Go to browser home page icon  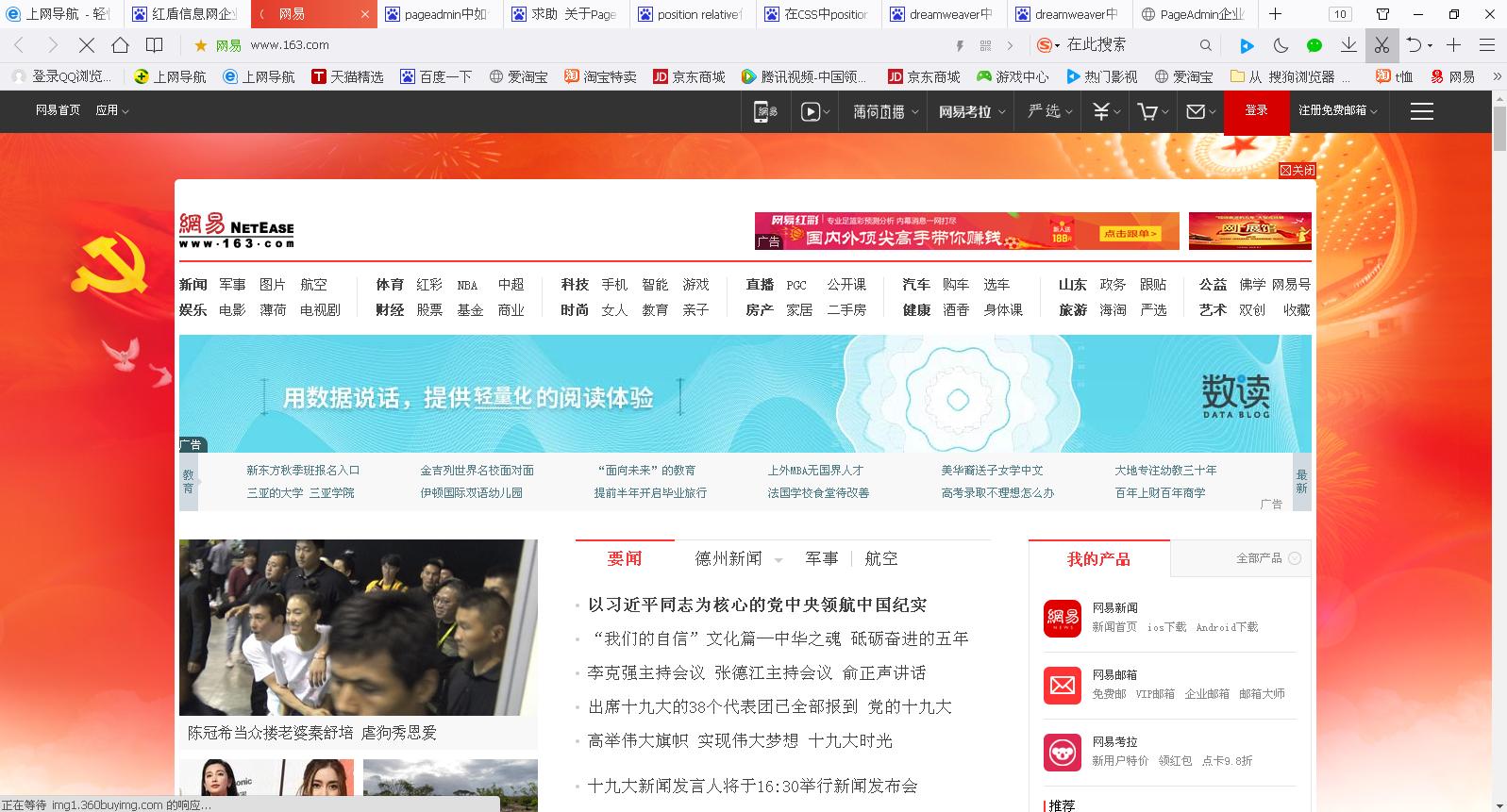point(120,45)
